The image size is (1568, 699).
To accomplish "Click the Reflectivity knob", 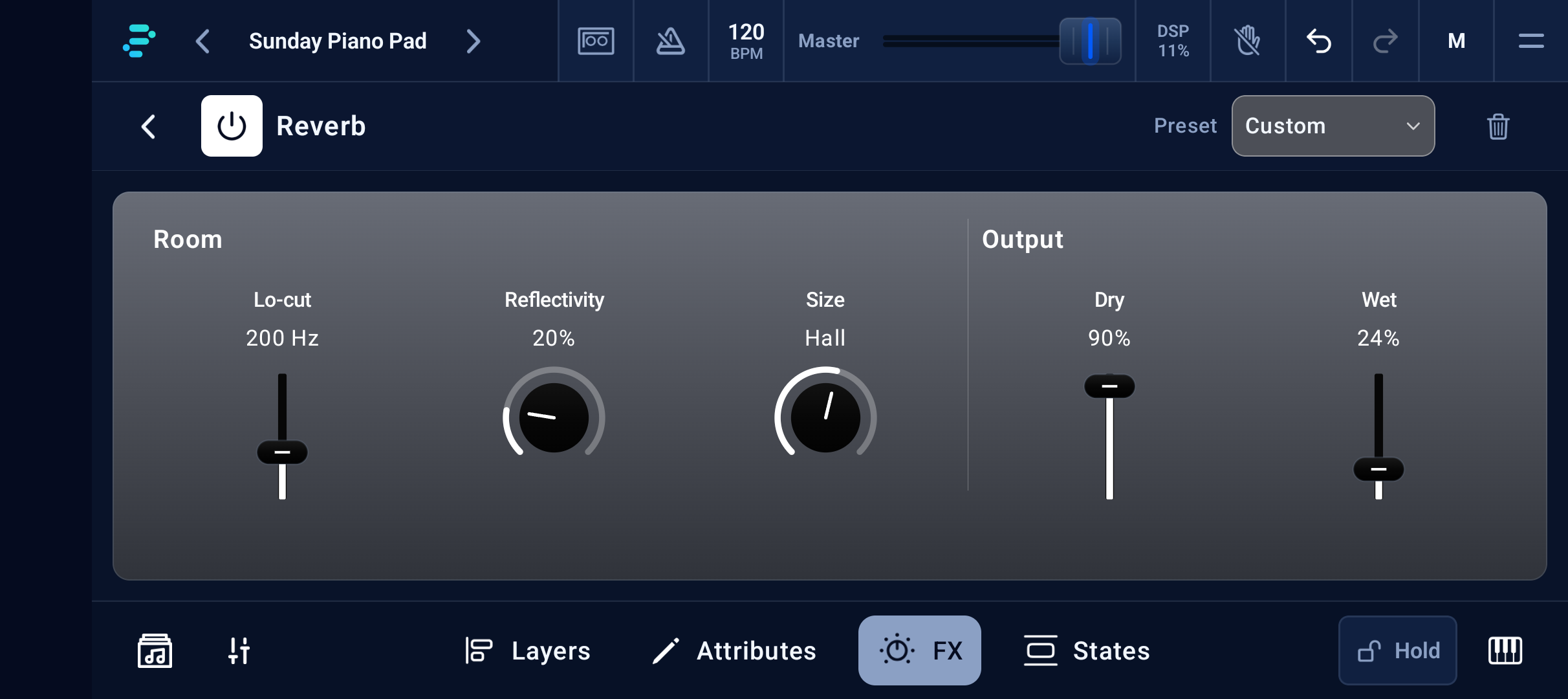I will (x=554, y=417).
